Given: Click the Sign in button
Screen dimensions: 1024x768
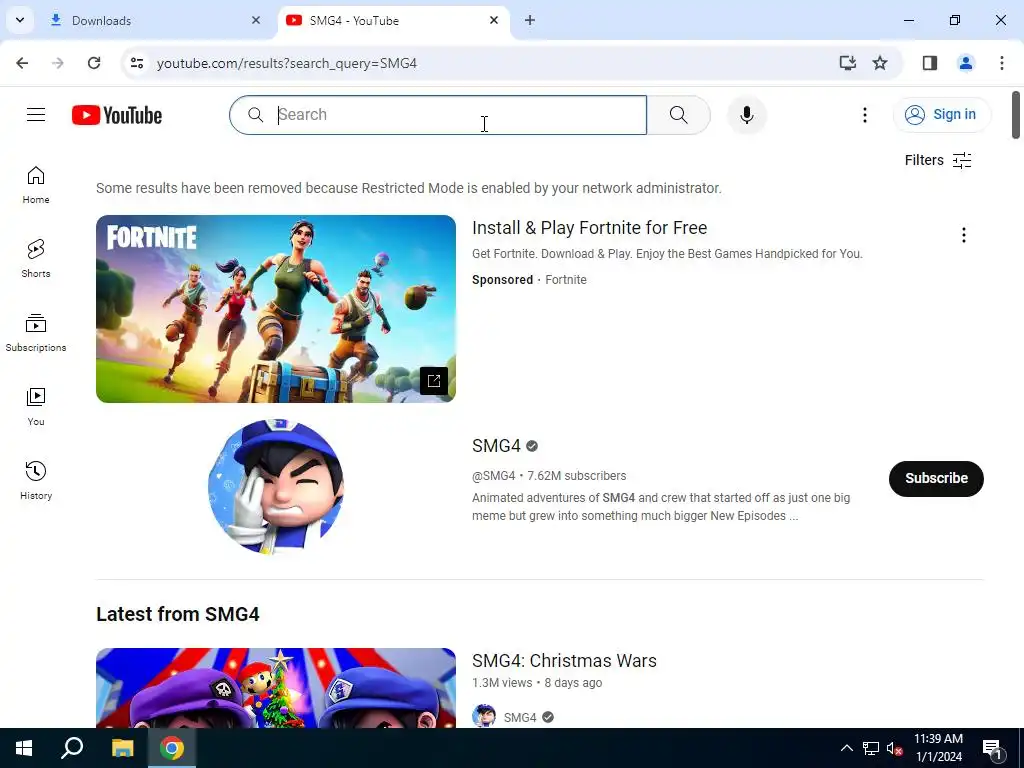Looking at the screenshot, I should coord(942,115).
